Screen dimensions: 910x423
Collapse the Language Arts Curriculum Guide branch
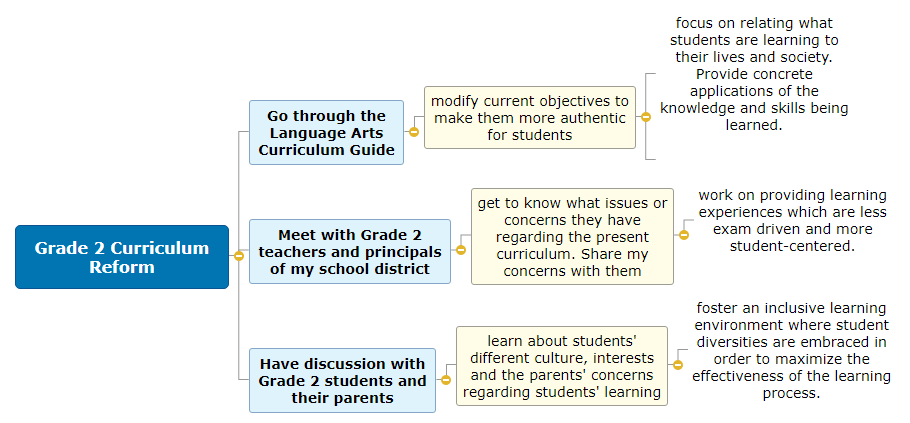pyautogui.click(x=413, y=132)
